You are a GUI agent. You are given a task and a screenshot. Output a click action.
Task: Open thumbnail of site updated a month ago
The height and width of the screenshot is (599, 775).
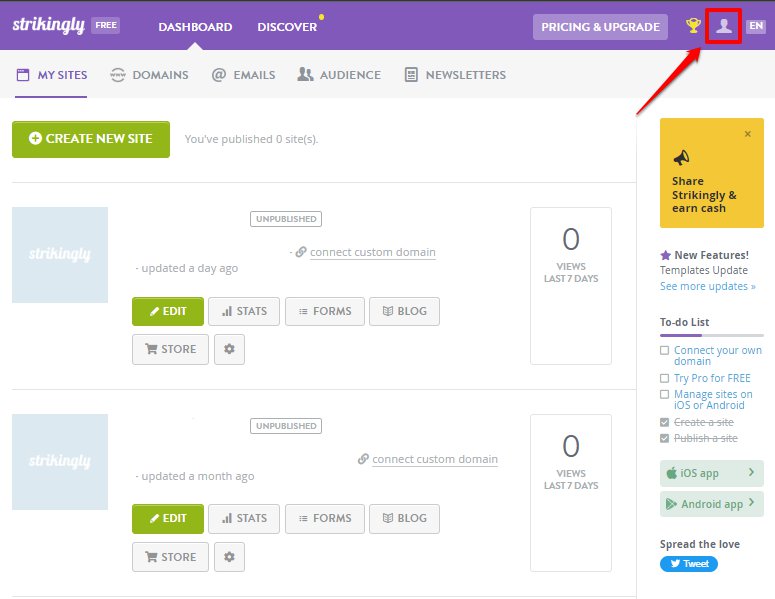pos(60,462)
